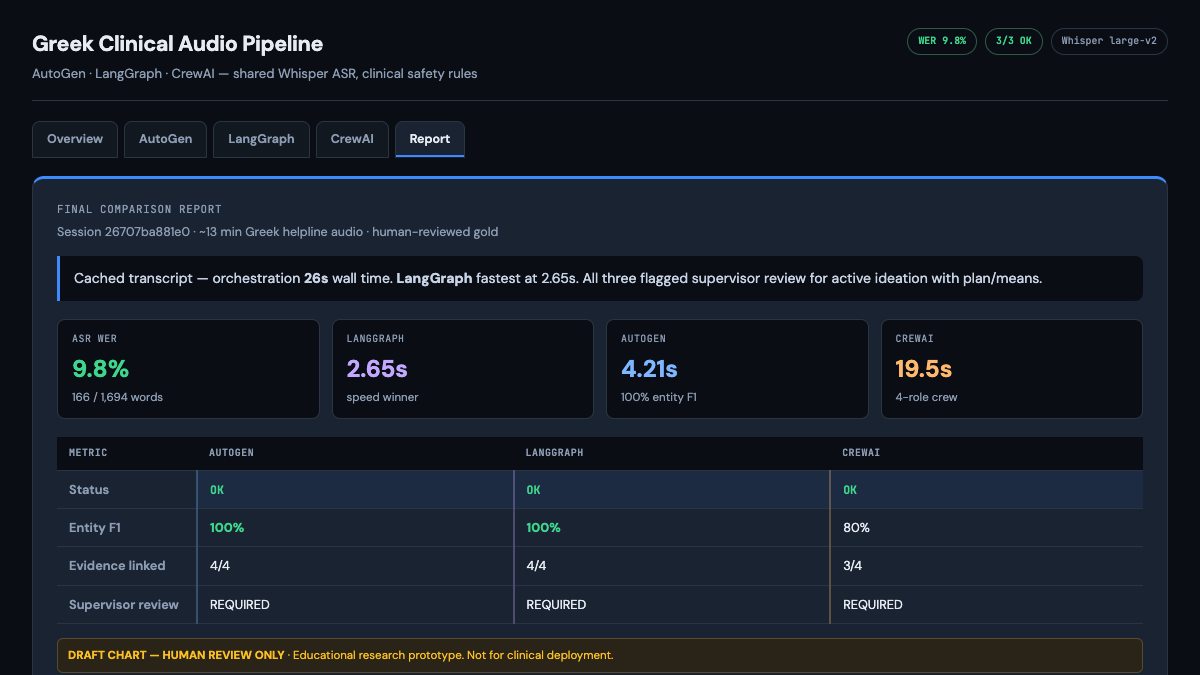Screen dimensions: 1200x675
Task: Select the LangGraph 2.65s speed card
Action: click(x=463, y=369)
